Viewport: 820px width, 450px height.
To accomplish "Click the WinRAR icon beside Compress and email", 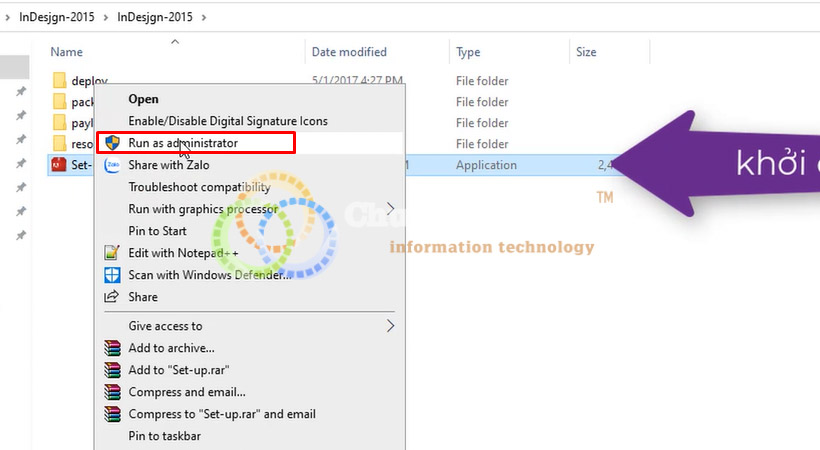I will [x=112, y=392].
